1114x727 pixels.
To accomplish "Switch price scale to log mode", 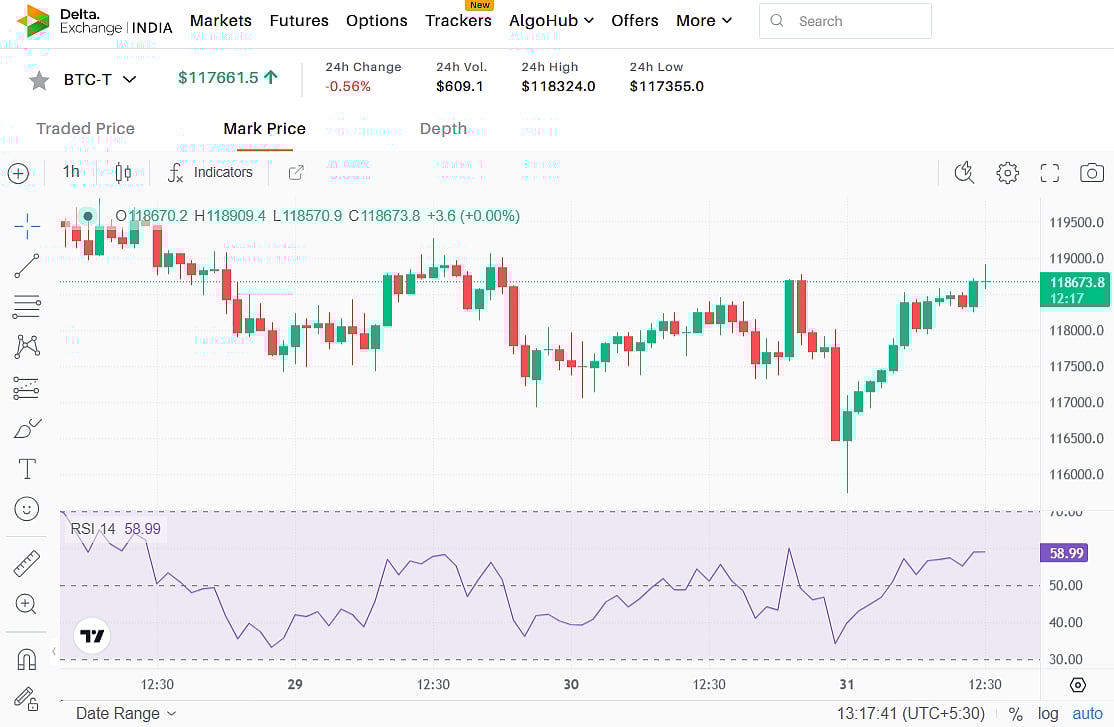I will pyautogui.click(x=1048, y=713).
